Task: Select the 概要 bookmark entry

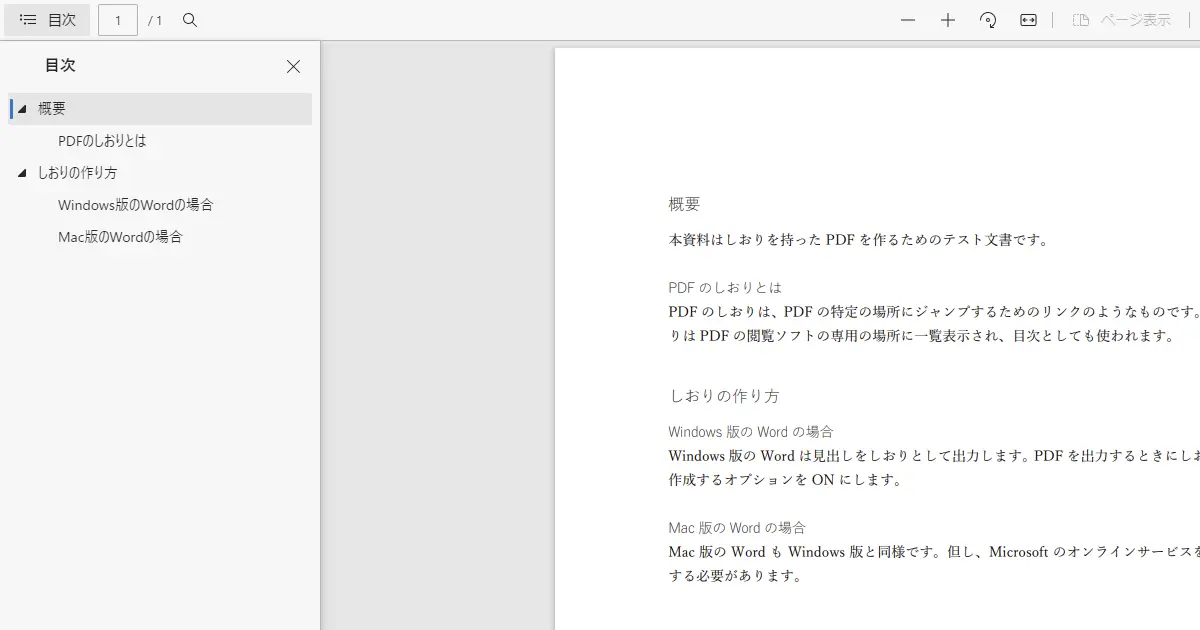Action: [160, 109]
